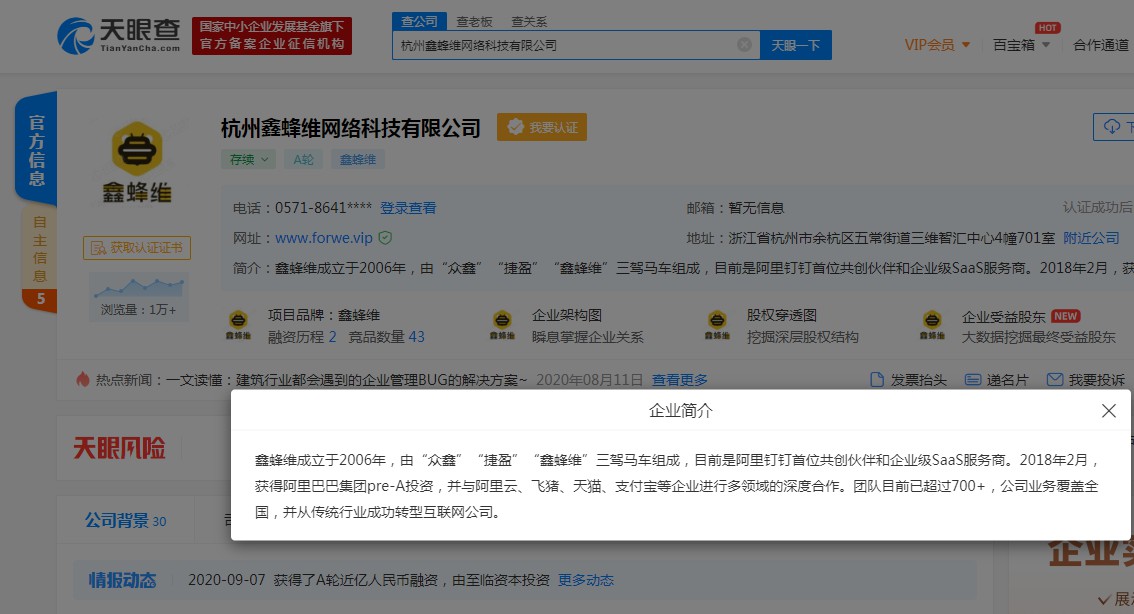The height and width of the screenshot is (614, 1134).
Task: Click the 项目品牌 bee icon
Action: pyautogui.click(x=238, y=324)
